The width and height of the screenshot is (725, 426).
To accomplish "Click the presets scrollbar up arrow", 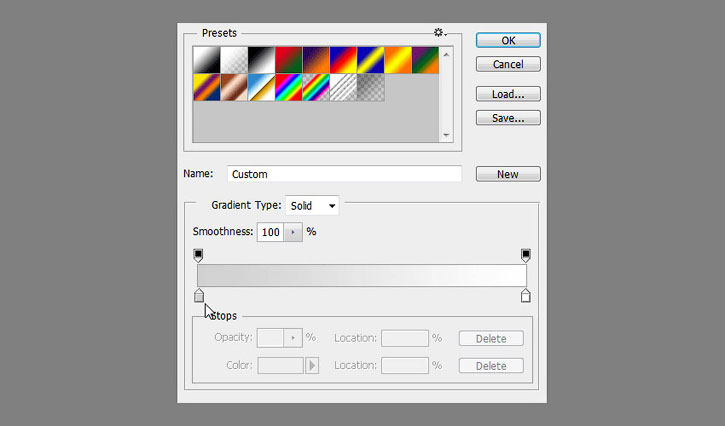I will 446,55.
